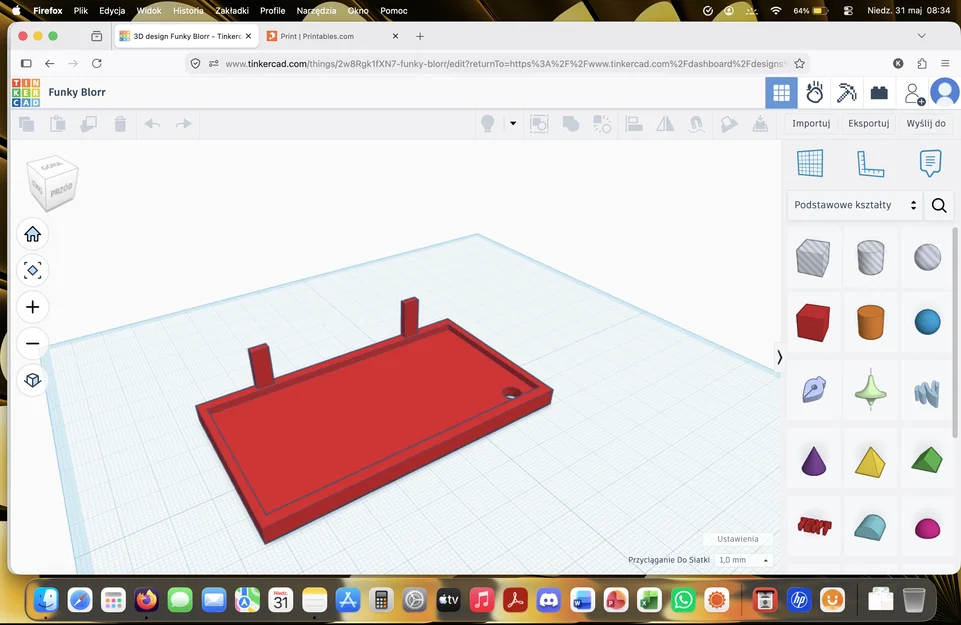Viewport: 961px width, 625px height.
Task: Click the Wyślij do button
Action: (925, 124)
